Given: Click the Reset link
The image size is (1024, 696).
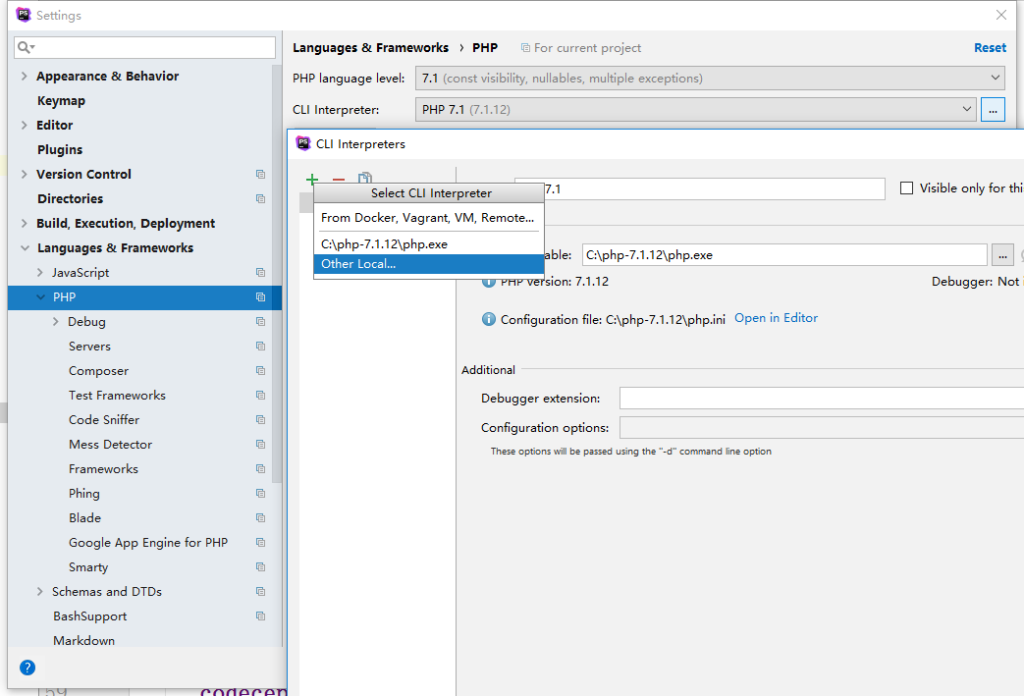Looking at the screenshot, I should pos(989,47).
